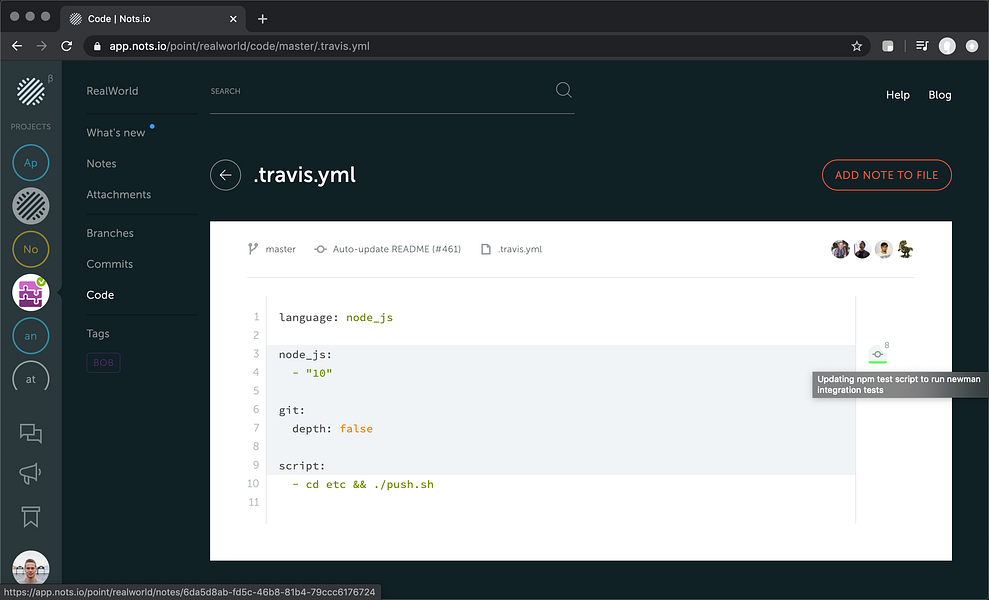The width and height of the screenshot is (989, 600).
Task: Click the file icon beside .travis.yml
Action: click(486, 249)
